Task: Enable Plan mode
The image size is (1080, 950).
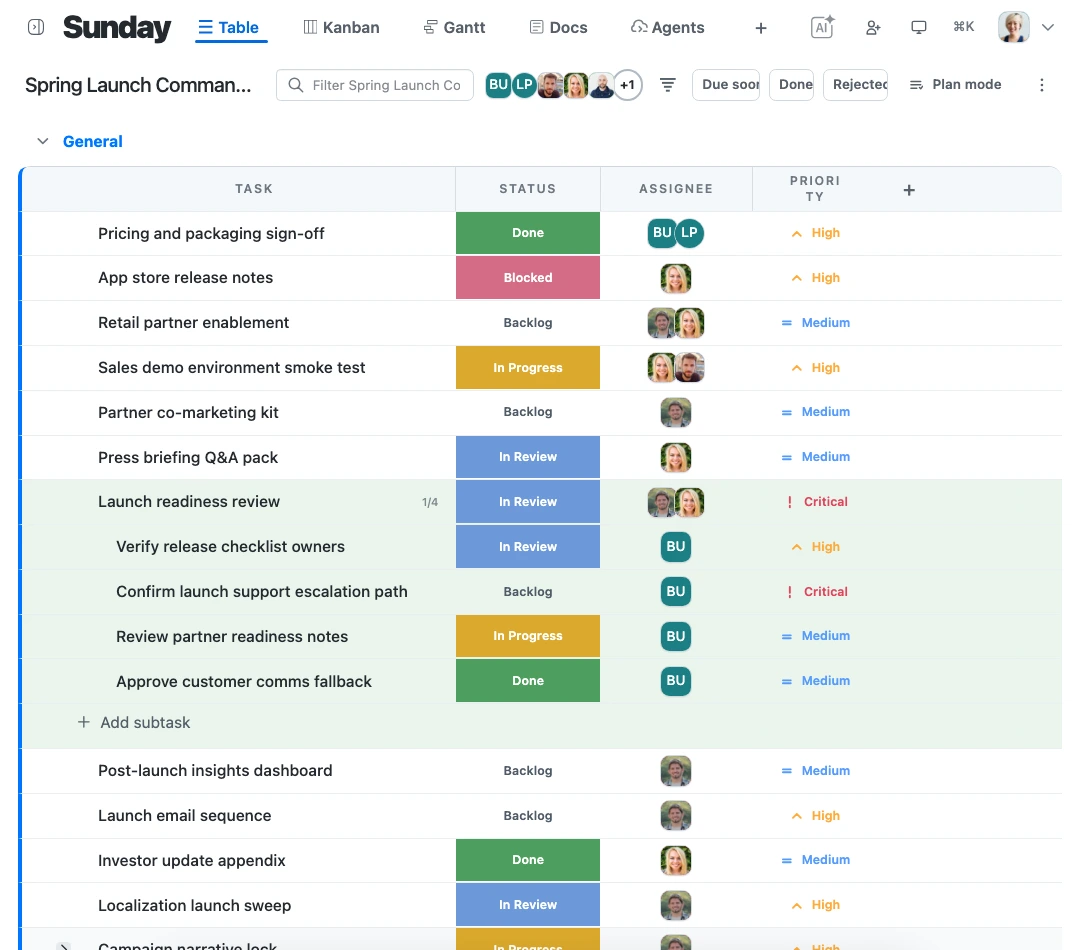Action: pyautogui.click(x=955, y=85)
